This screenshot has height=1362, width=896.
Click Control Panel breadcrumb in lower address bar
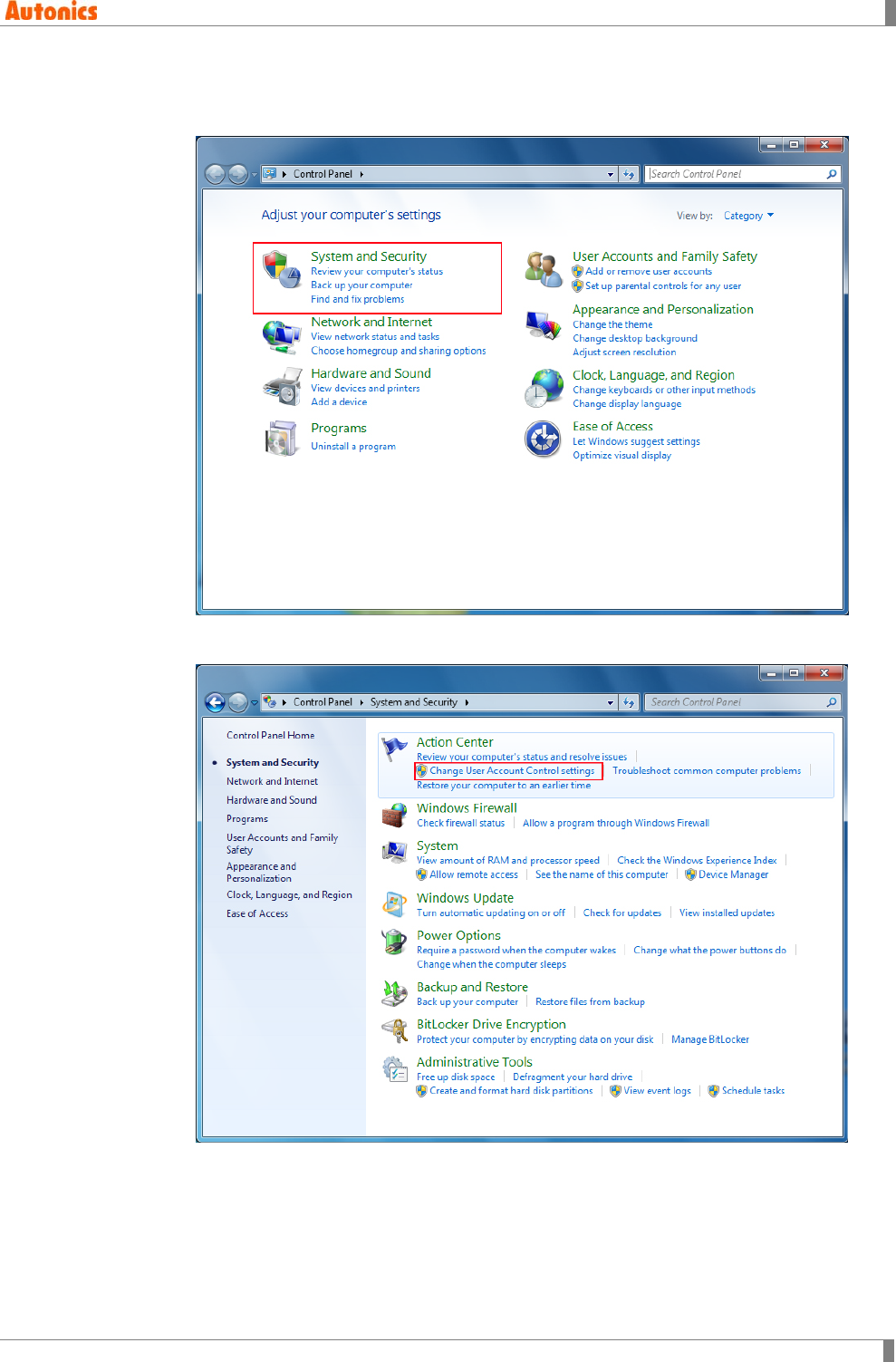pyautogui.click(x=323, y=702)
